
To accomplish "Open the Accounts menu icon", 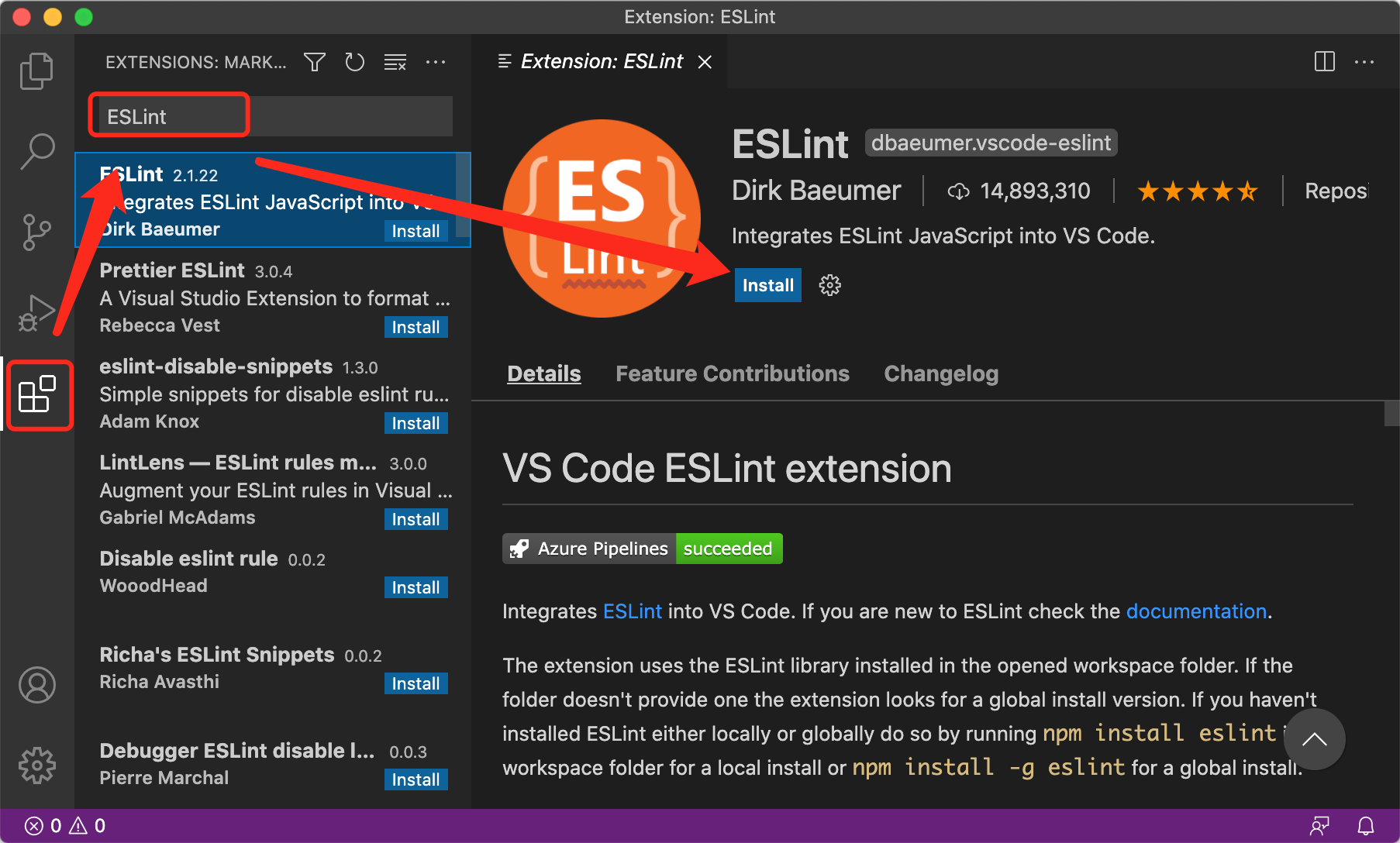I will click(36, 685).
